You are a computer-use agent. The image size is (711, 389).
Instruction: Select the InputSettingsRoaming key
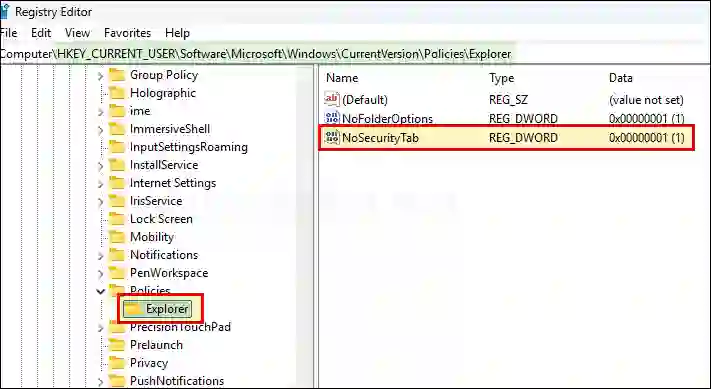[x=189, y=147]
